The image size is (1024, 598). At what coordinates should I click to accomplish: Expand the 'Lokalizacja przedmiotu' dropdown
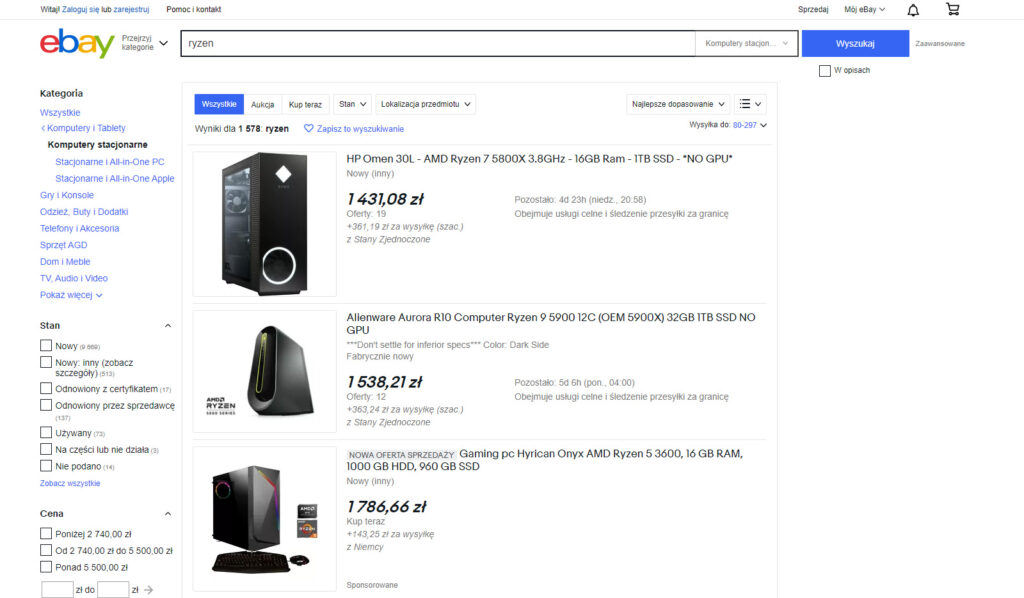[426, 104]
